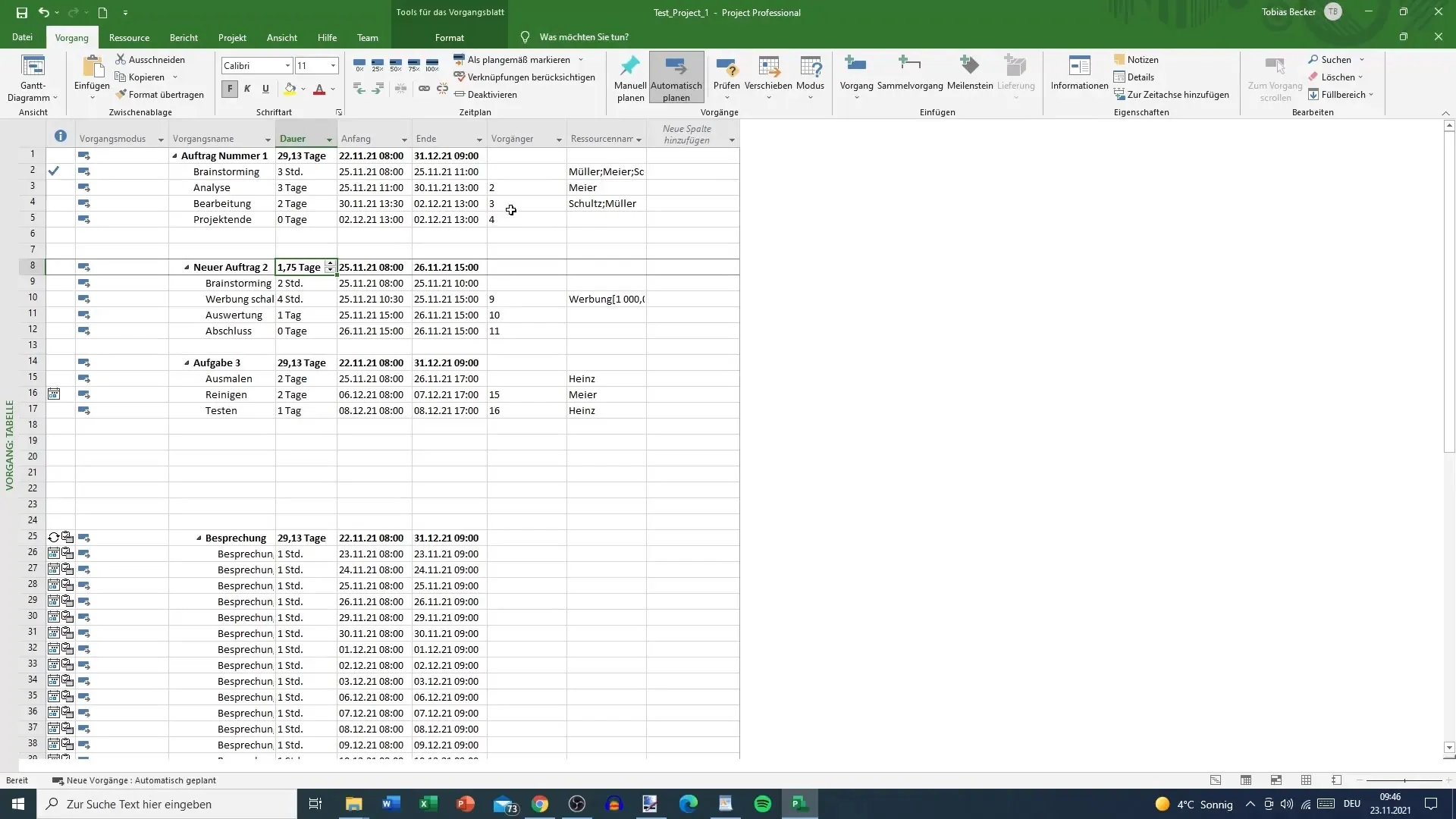Unlink the selected tasks

click(442, 89)
